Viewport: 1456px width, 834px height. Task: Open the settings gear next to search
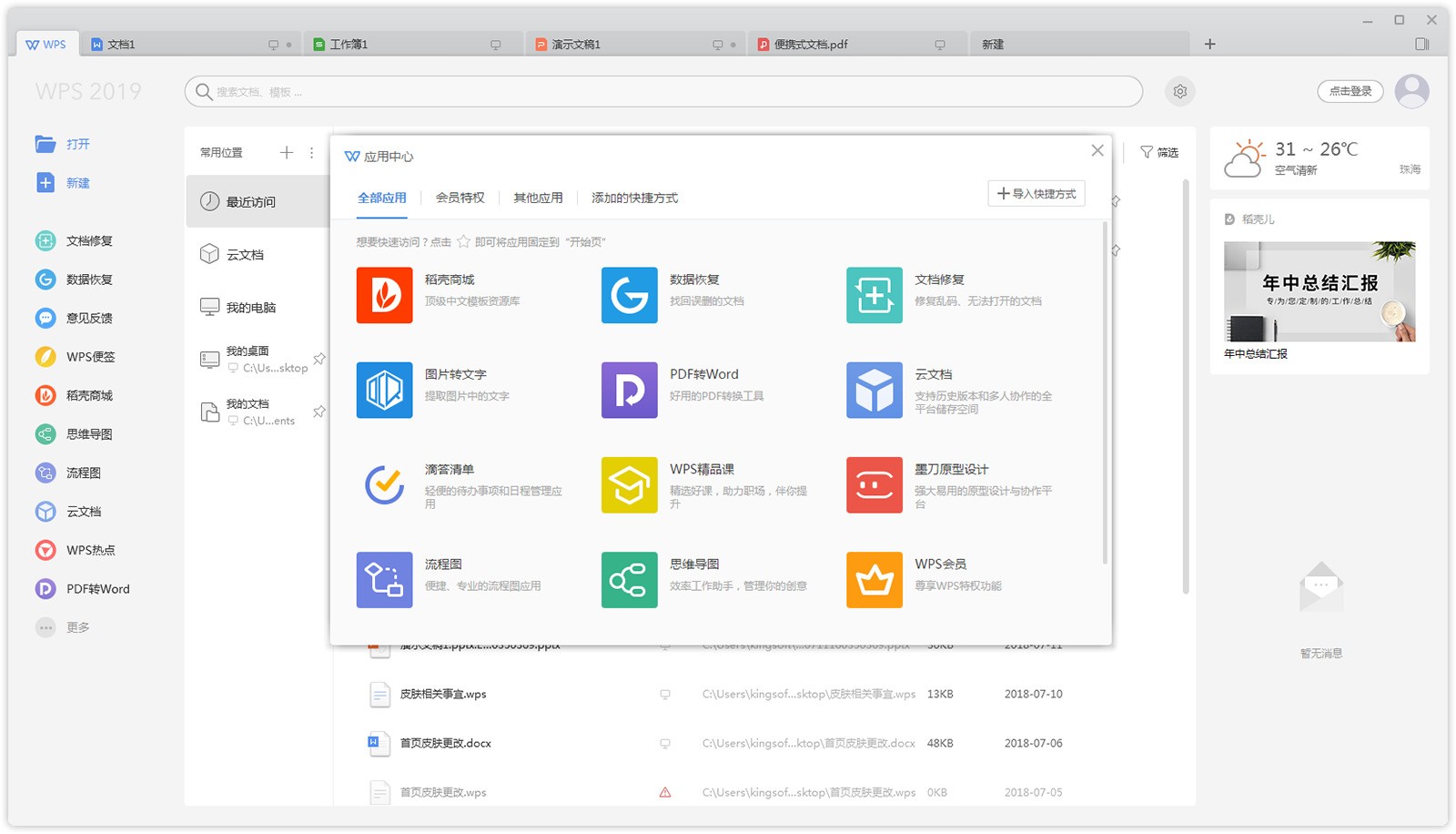point(1180,91)
